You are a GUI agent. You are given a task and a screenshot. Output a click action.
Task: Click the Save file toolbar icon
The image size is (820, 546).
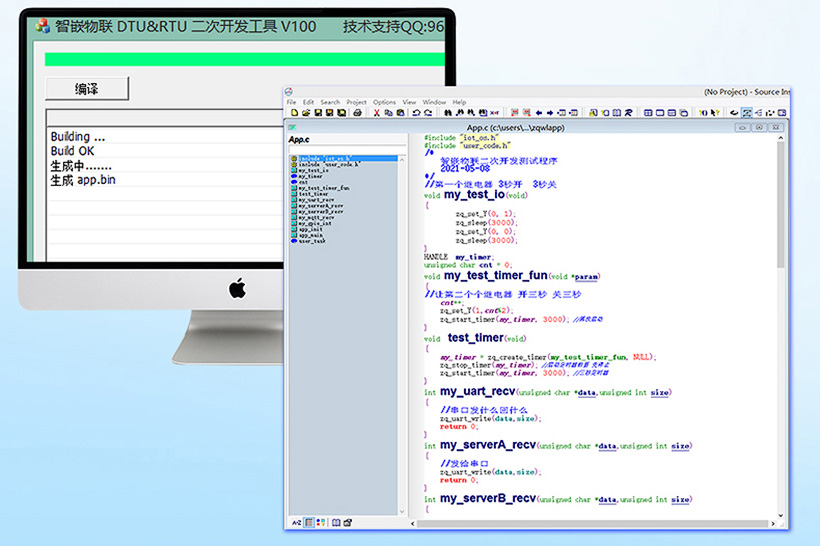(318, 113)
